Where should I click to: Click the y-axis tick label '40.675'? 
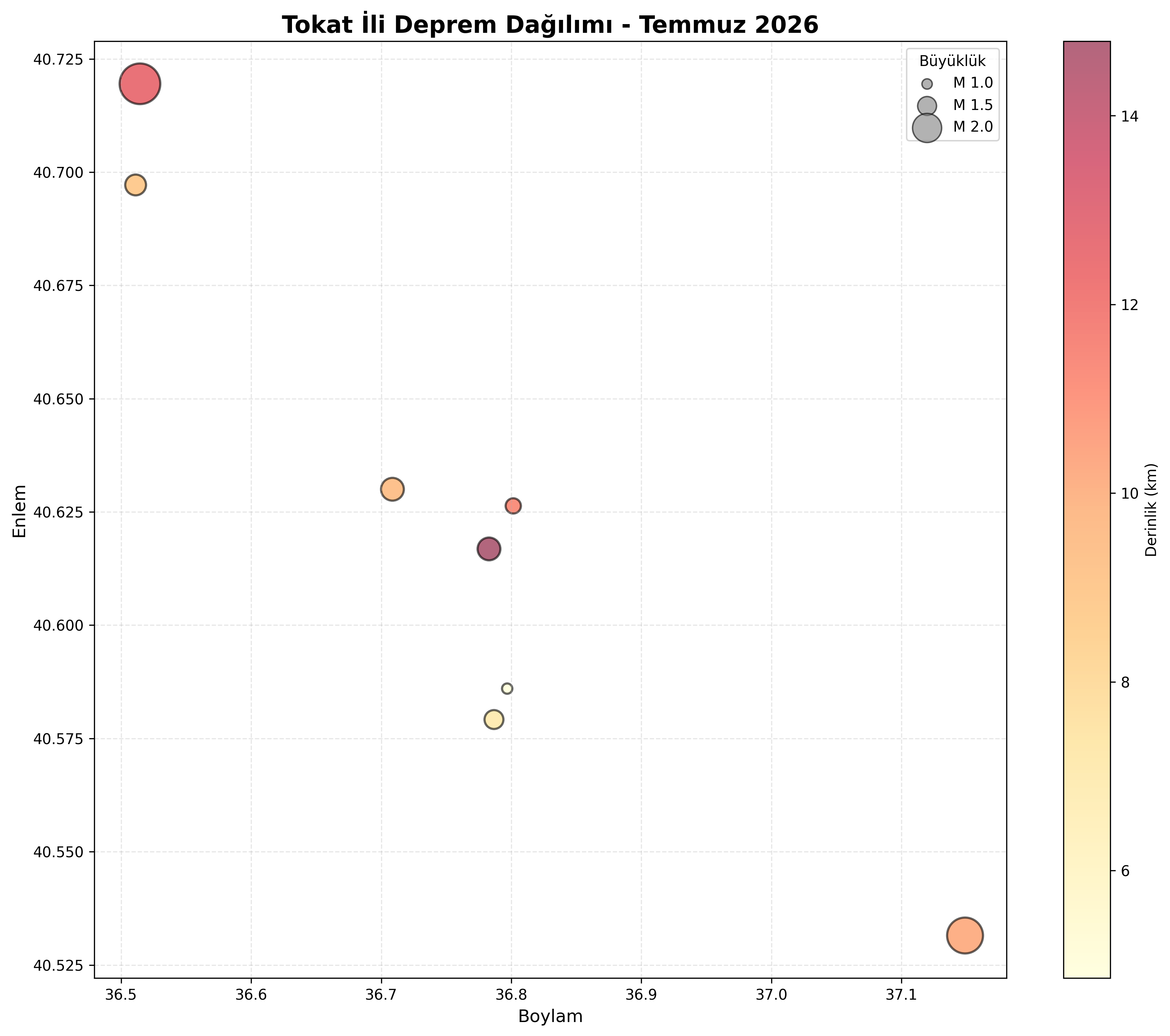58,286
